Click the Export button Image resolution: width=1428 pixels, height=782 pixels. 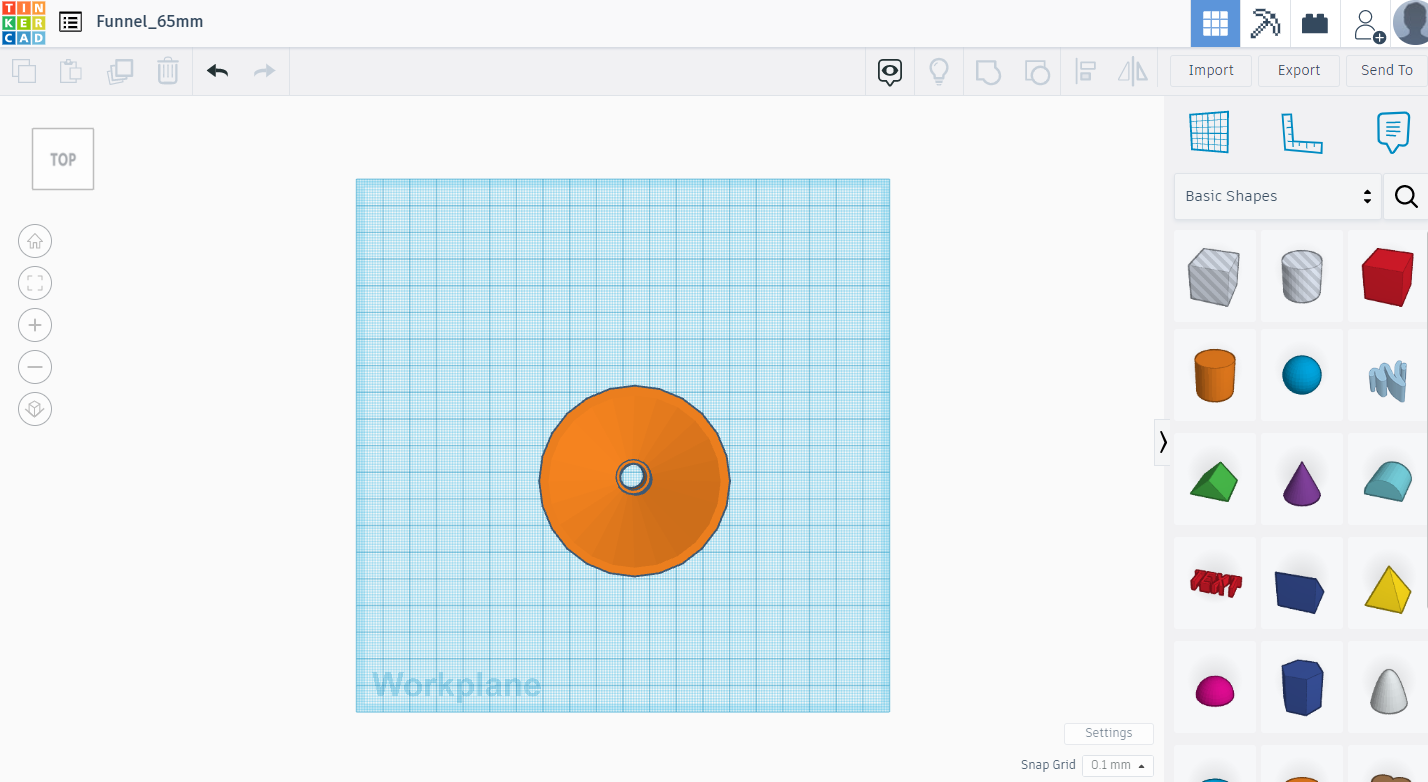point(1299,70)
